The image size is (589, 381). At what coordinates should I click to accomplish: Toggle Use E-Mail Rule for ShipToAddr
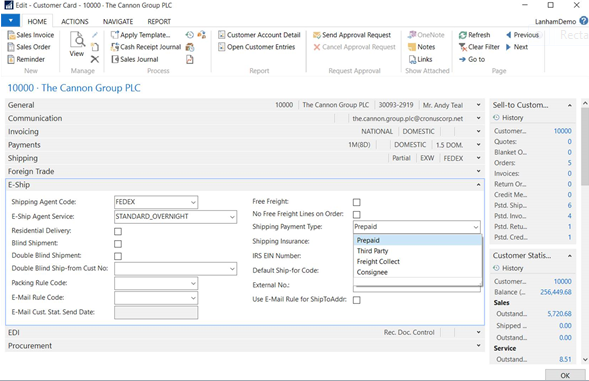[x=356, y=300]
